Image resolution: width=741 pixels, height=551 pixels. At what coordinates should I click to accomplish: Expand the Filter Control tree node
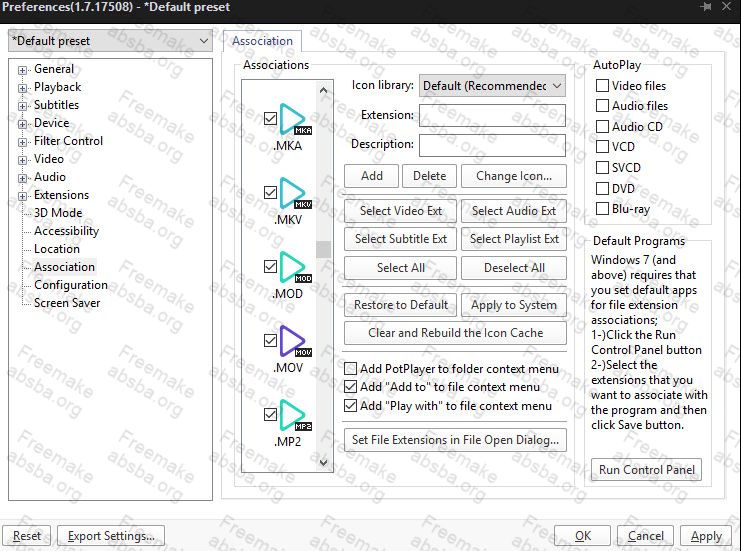(x=22, y=142)
